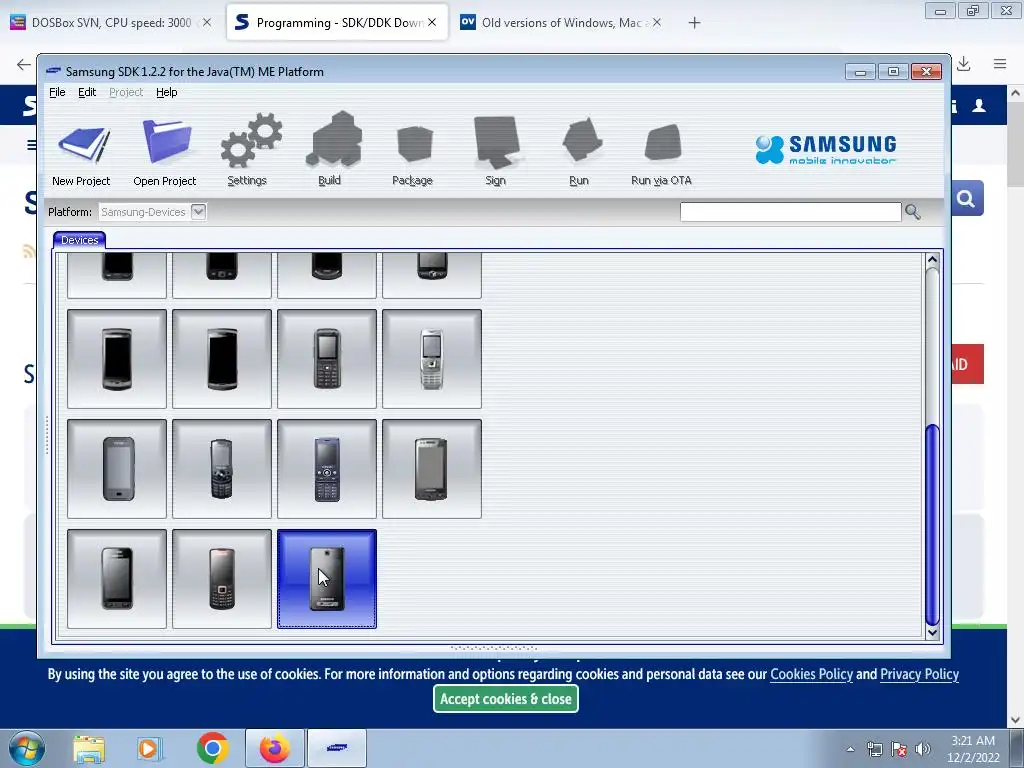This screenshot has width=1024, height=768.
Task: Click the volume speaker tray icon
Action: pos(923,749)
